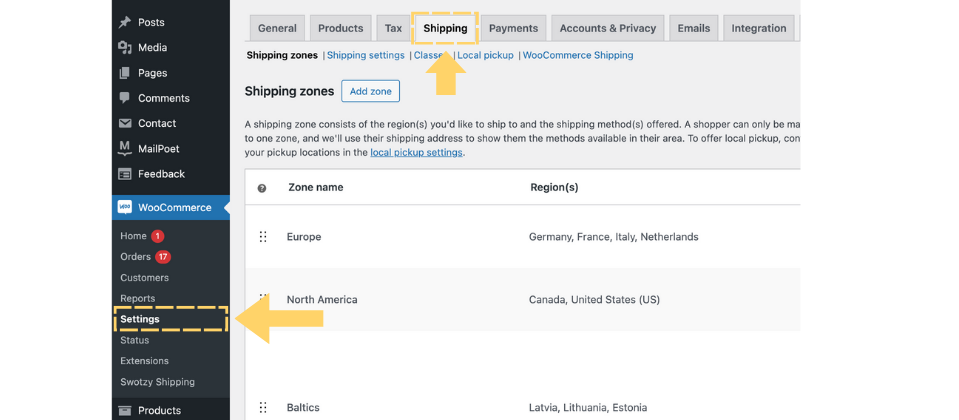Select WooCommerce in sidebar

tap(171, 207)
